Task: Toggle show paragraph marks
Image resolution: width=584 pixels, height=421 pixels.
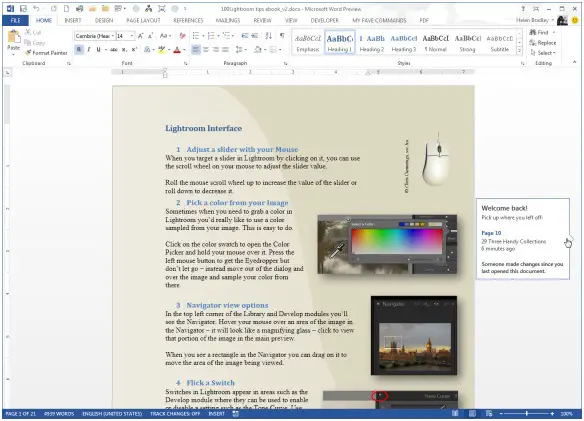Action: tap(282, 36)
